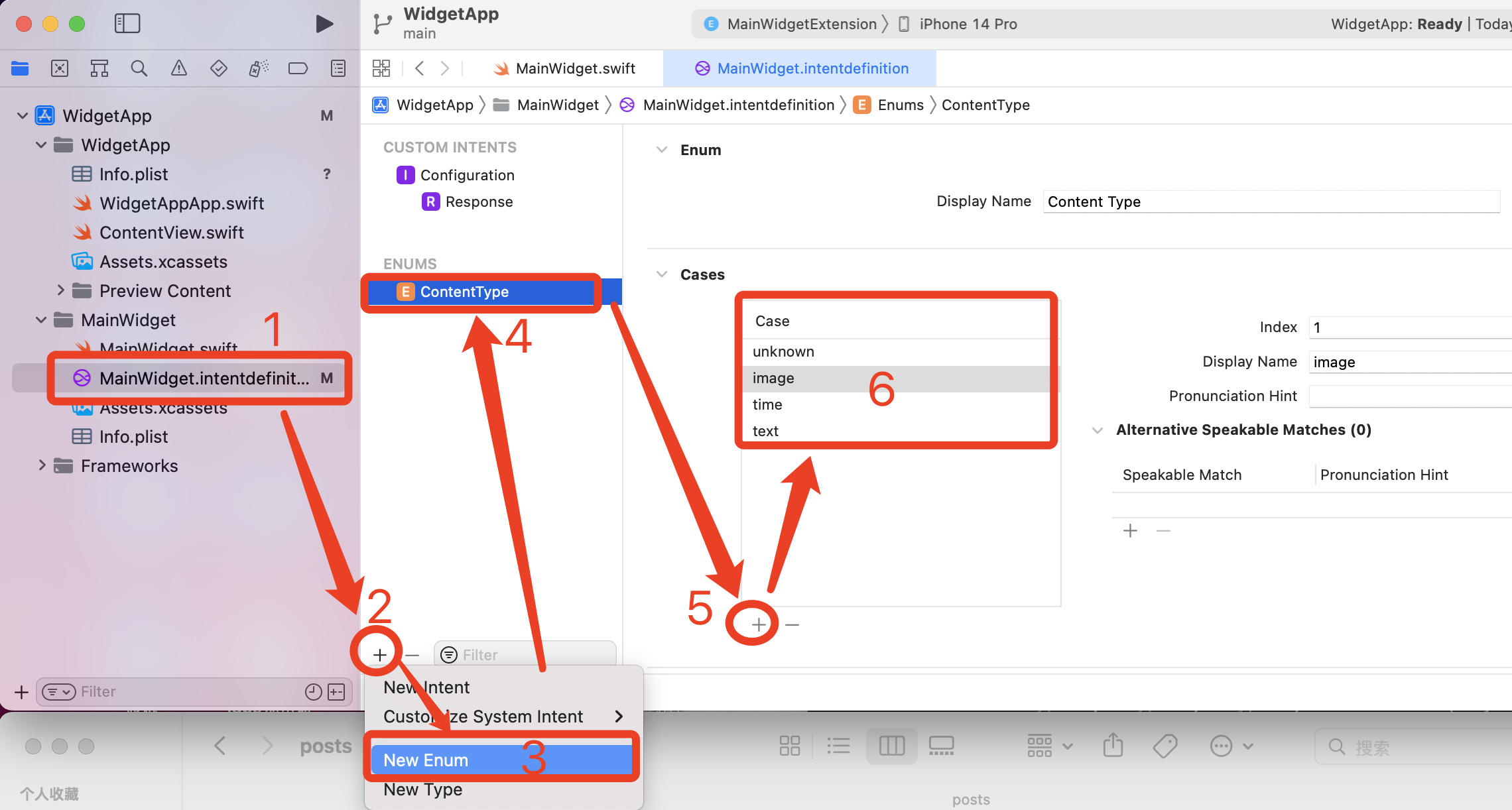Click the plus button to add new enum
Screen dimensions: 1512x810
click(x=379, y=653)
